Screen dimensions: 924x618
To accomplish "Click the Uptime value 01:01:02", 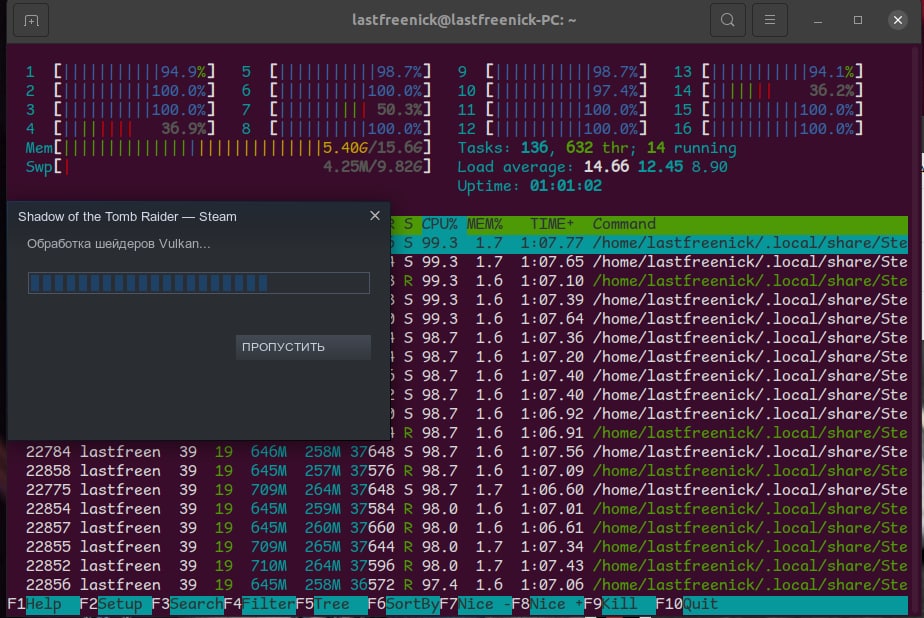I will pos(566,186).
